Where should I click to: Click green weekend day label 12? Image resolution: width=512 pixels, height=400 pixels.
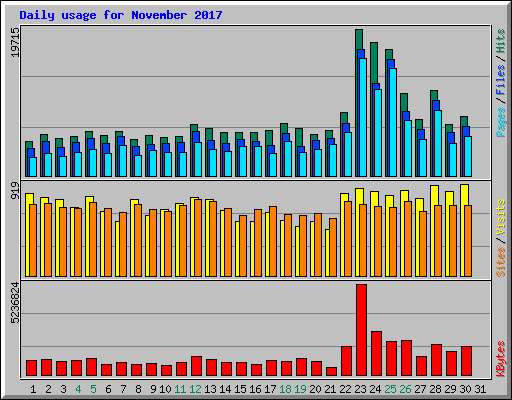click(195, 389)
